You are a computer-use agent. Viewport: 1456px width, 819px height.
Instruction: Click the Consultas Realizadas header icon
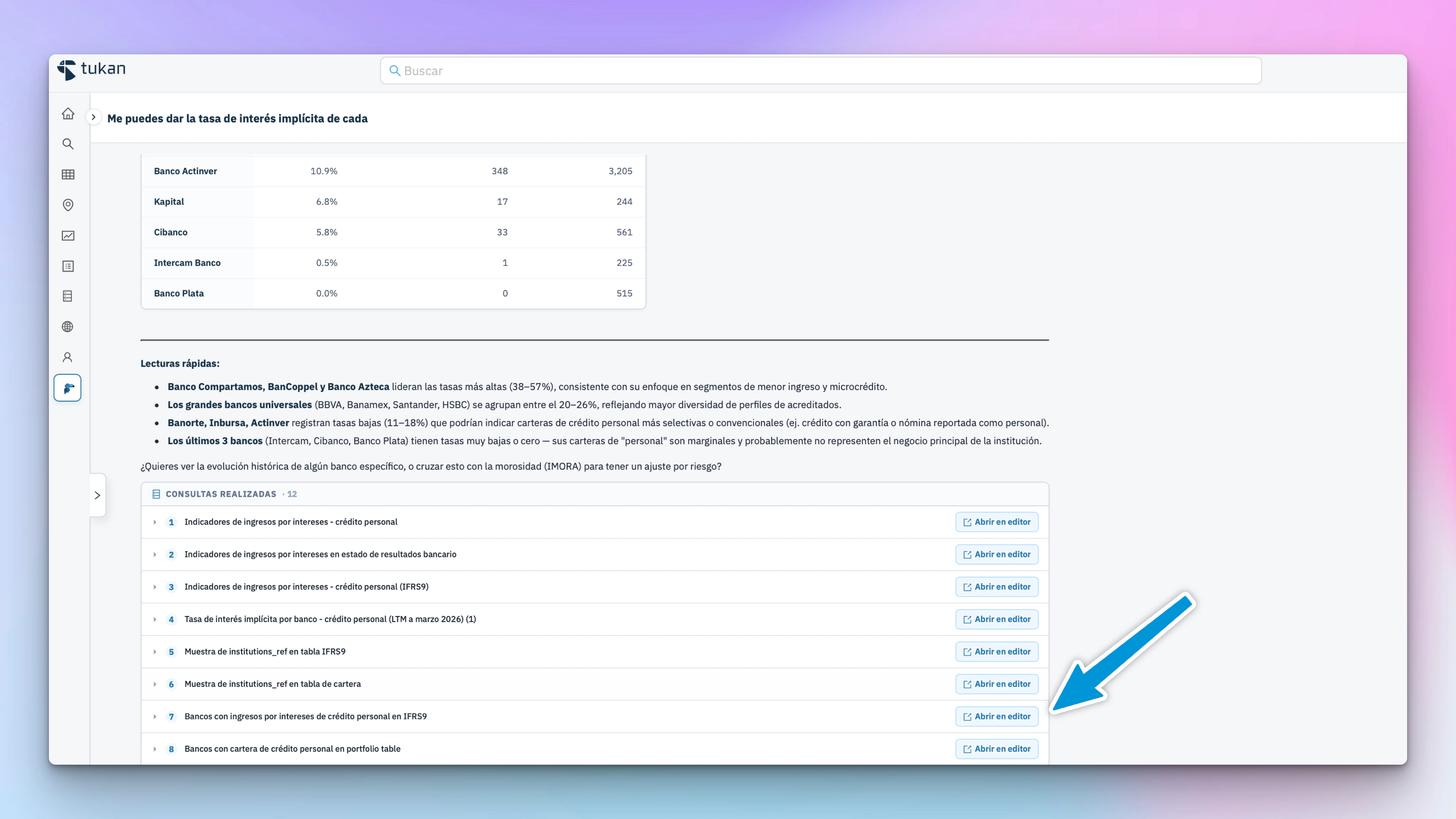156,494
